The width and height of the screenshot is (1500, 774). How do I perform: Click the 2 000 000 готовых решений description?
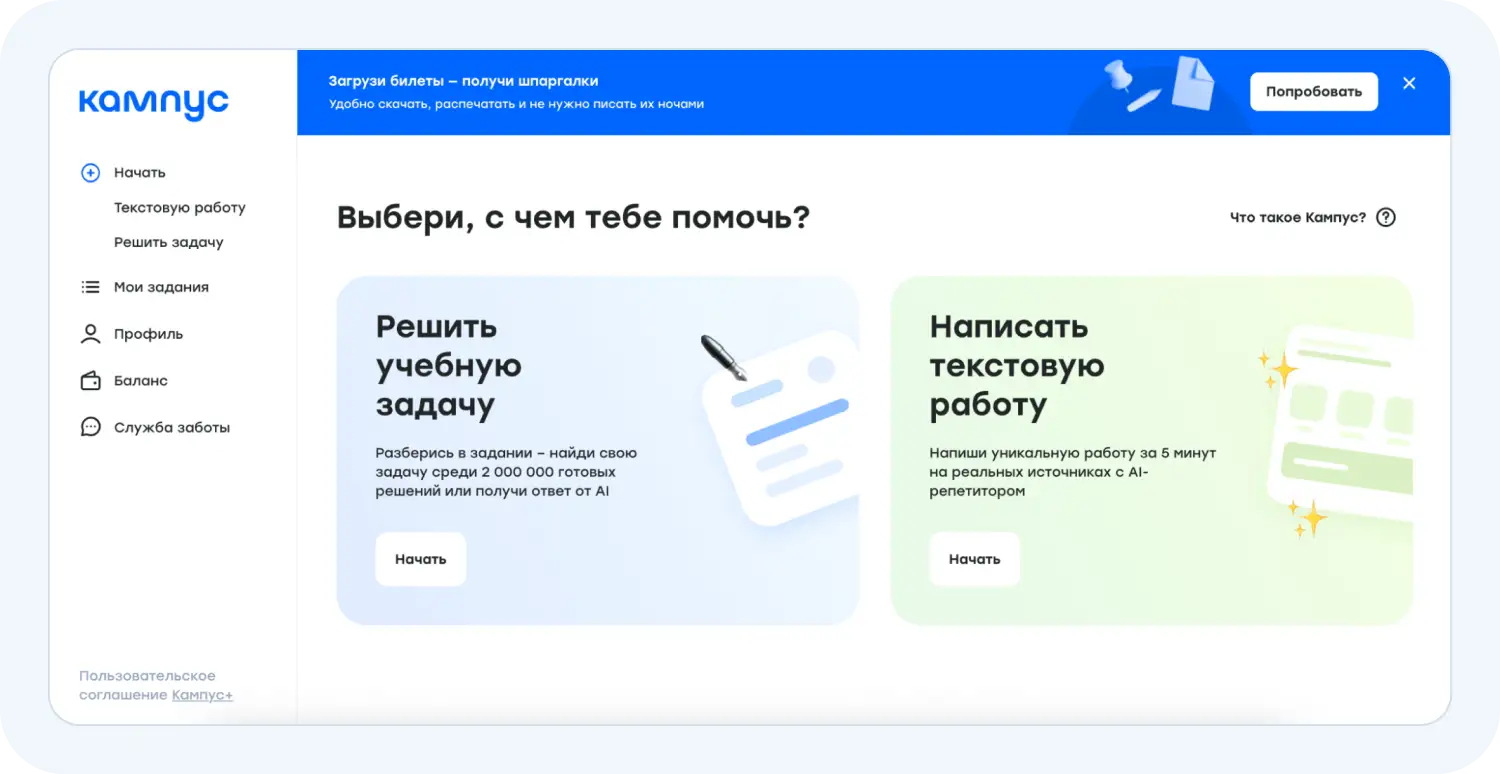(506, 472)
